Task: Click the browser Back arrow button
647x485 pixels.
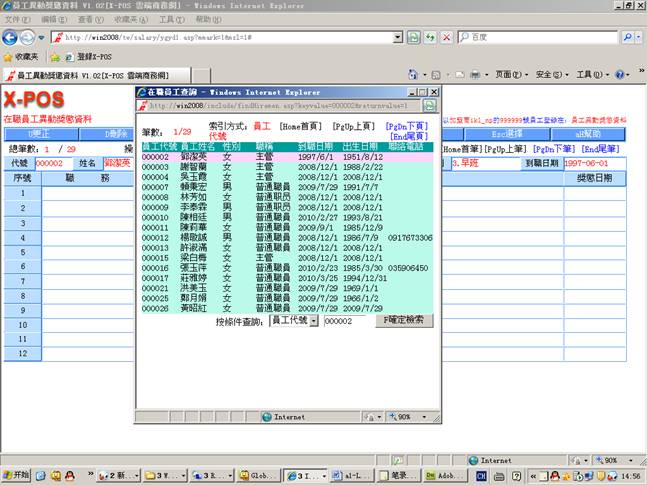Action: [12, 37]
